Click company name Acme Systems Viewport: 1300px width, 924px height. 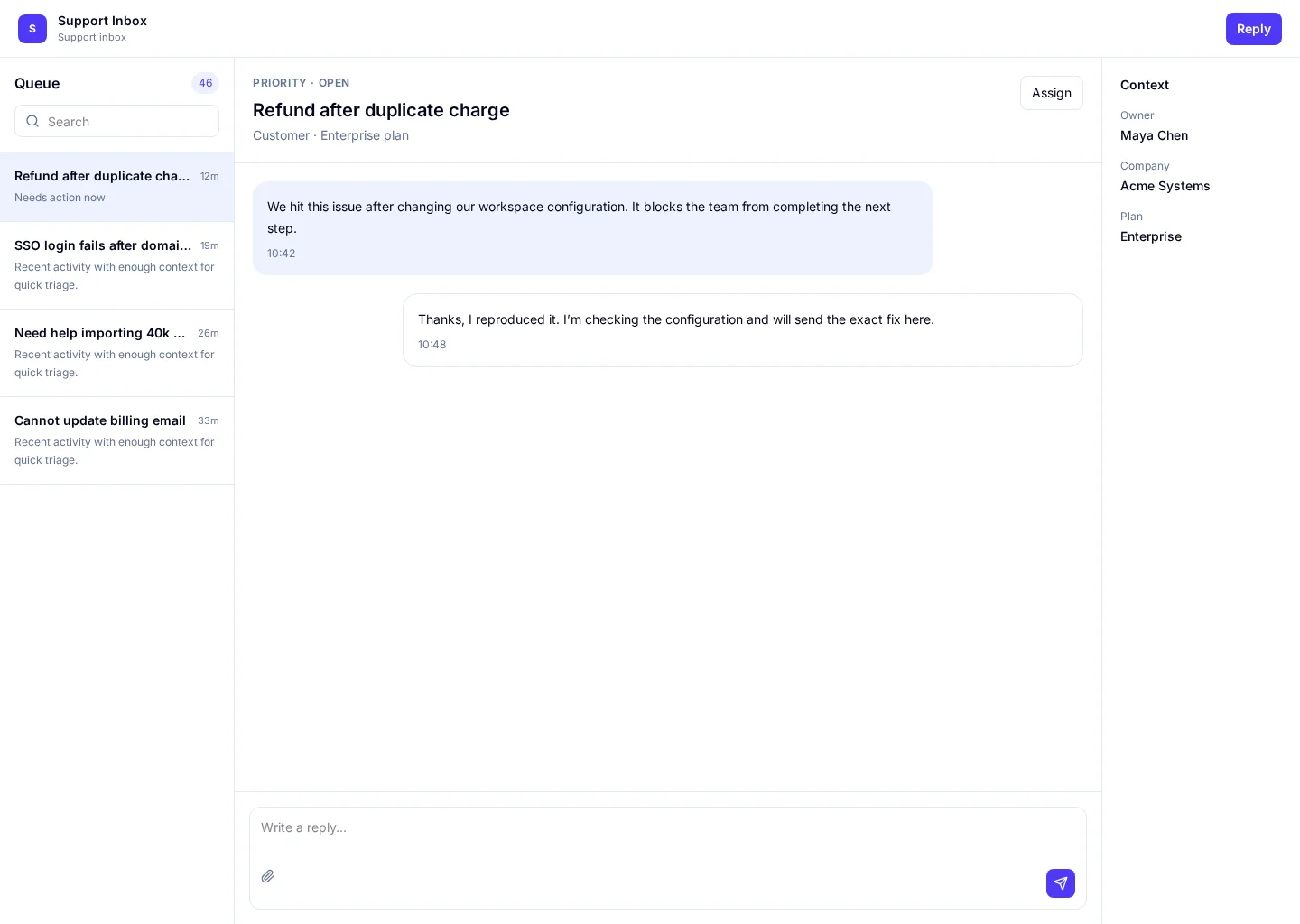point(1165,186)
